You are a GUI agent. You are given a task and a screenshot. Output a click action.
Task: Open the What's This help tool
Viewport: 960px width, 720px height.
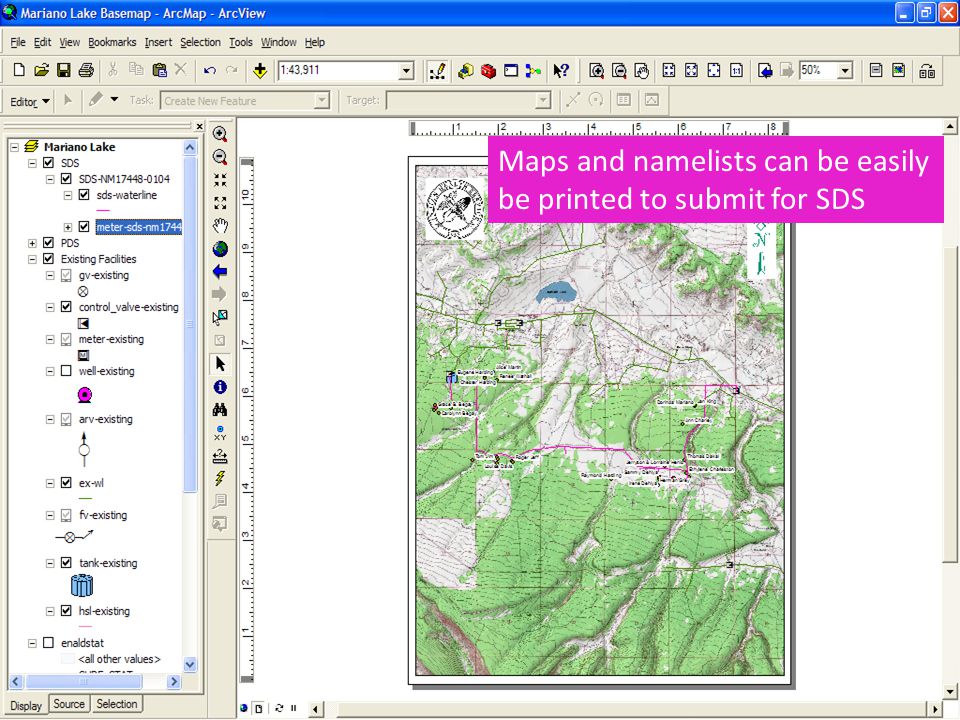coord(561,70)
